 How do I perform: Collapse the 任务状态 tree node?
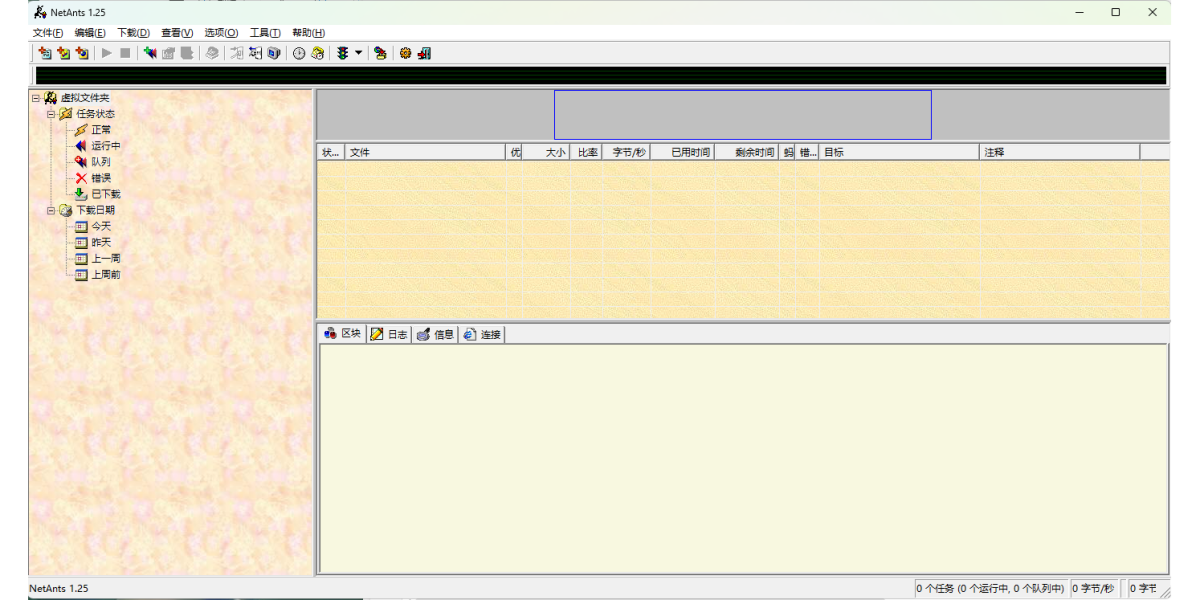pos(51,114)
